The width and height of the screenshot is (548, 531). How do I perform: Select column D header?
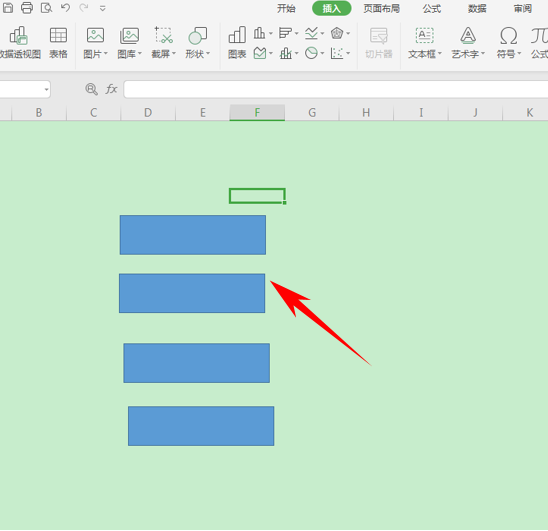148,113
